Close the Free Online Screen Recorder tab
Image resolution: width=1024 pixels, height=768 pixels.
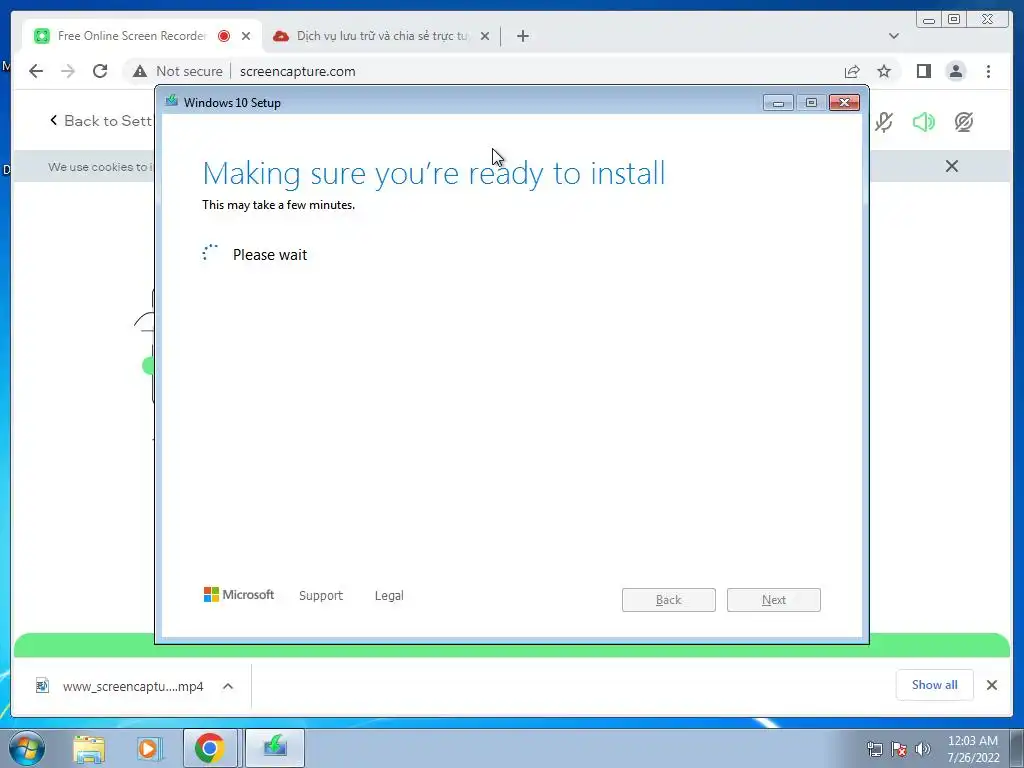(246, 36)
